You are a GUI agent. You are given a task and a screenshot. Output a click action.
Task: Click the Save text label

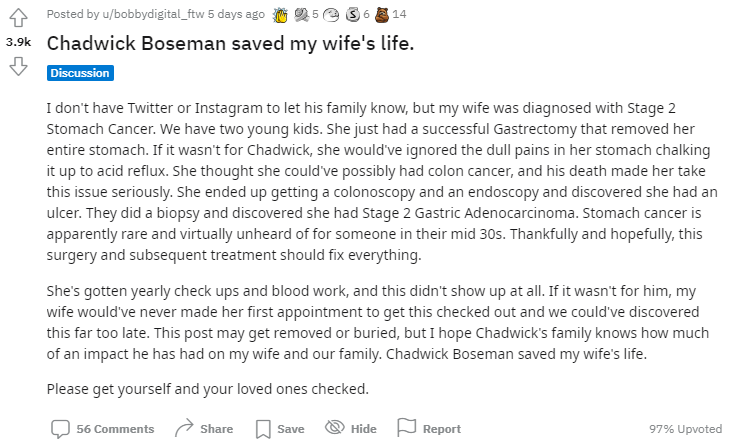click(291, 429)
